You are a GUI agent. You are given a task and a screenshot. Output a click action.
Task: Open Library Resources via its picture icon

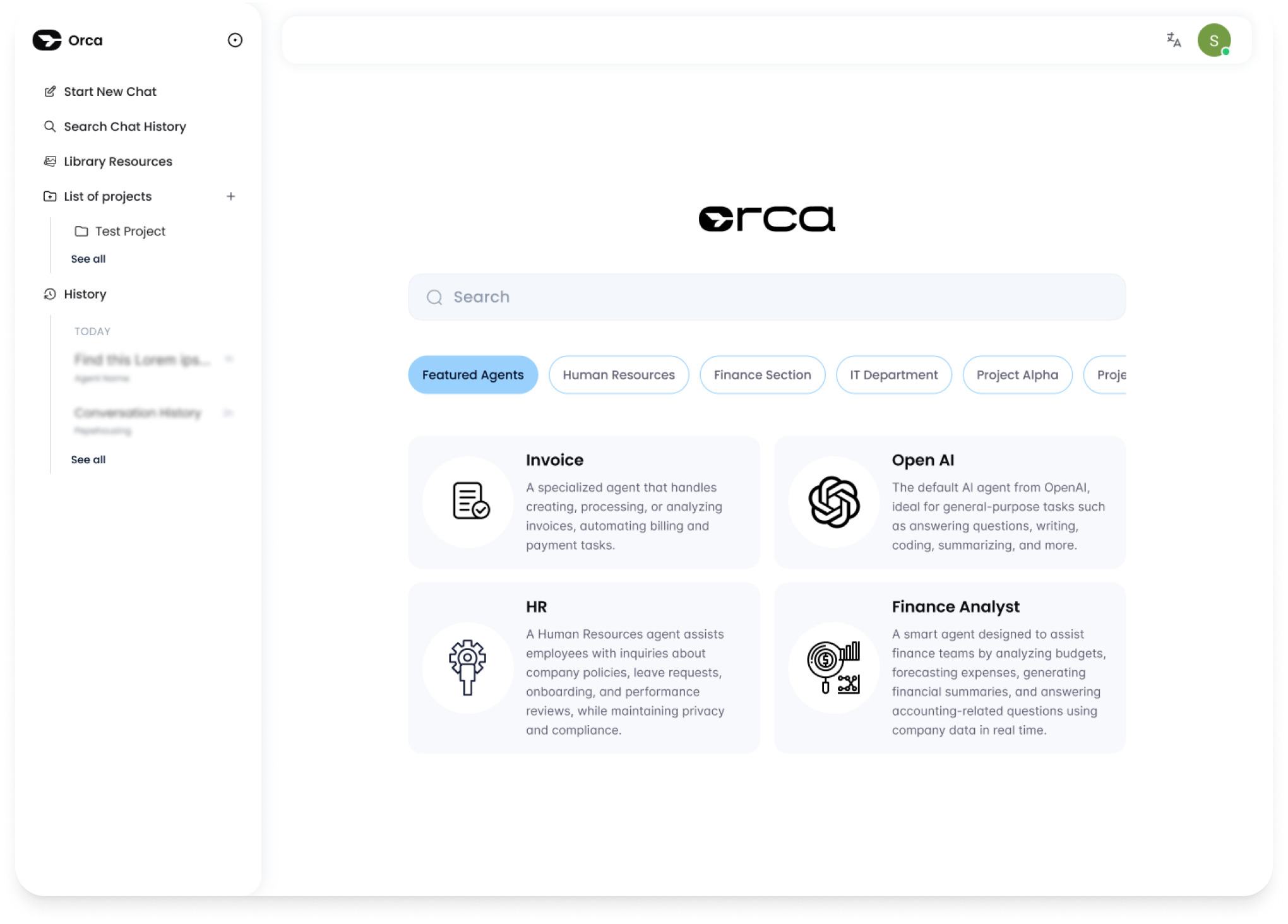(50, 161)
